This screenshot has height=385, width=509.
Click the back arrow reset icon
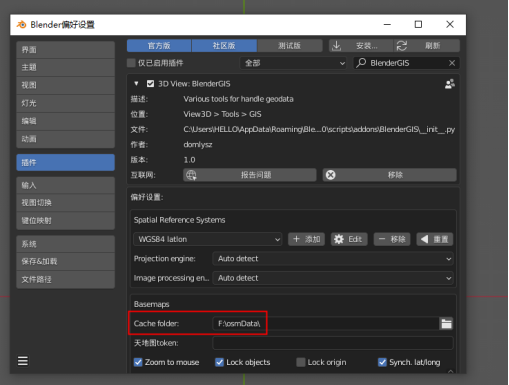tap(424, 239)
